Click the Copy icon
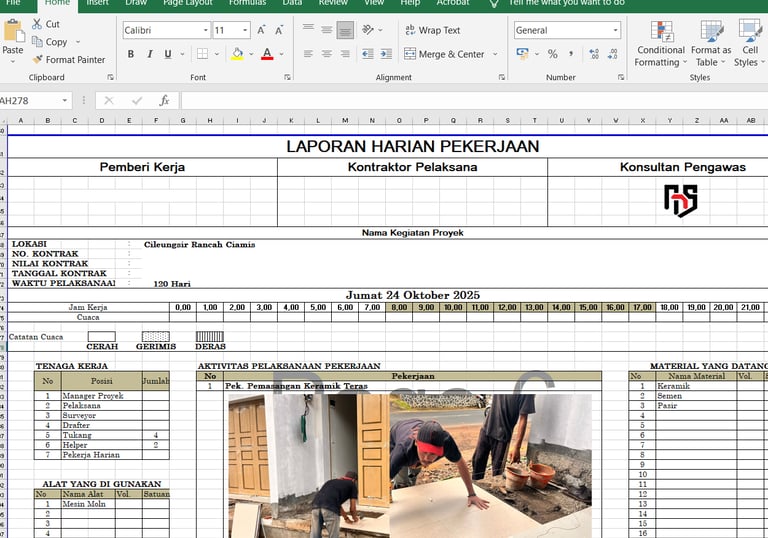The image size is (768, 538). click(37, 42)
